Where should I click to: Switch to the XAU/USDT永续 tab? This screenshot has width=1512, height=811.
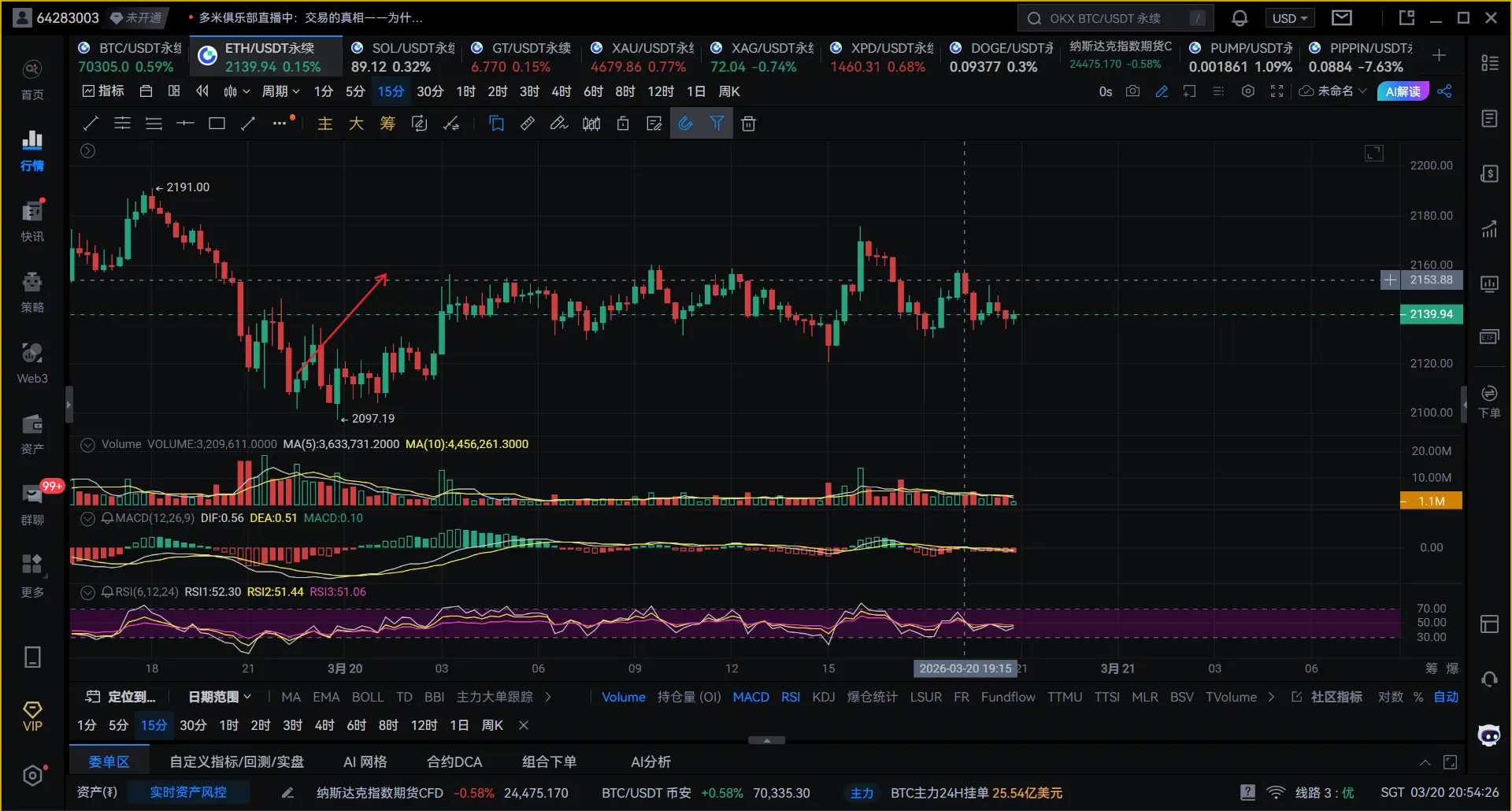[x=642, y=57]
